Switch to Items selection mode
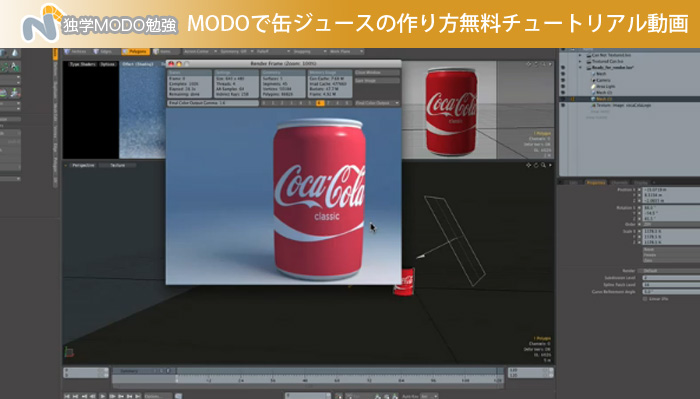 click(164, 52)
